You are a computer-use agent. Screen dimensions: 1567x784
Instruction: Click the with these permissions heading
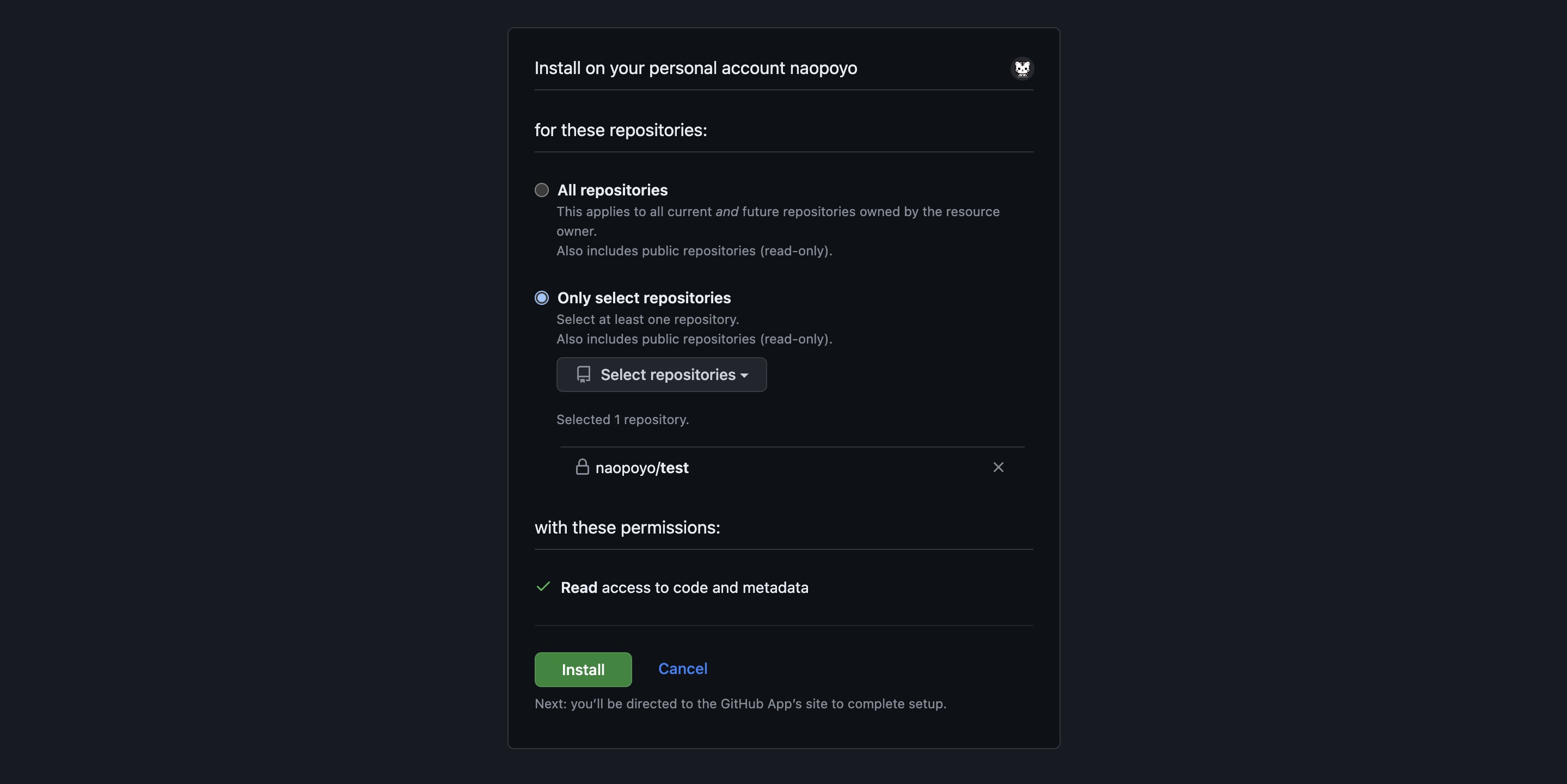pyautogui.click(x=627, y=528)
